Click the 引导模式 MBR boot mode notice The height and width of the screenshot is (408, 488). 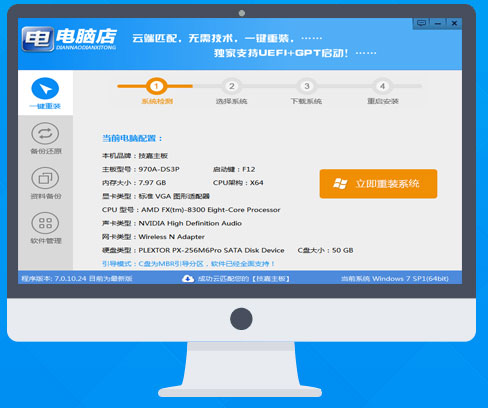pyautogui.click(x=188, y=264)
